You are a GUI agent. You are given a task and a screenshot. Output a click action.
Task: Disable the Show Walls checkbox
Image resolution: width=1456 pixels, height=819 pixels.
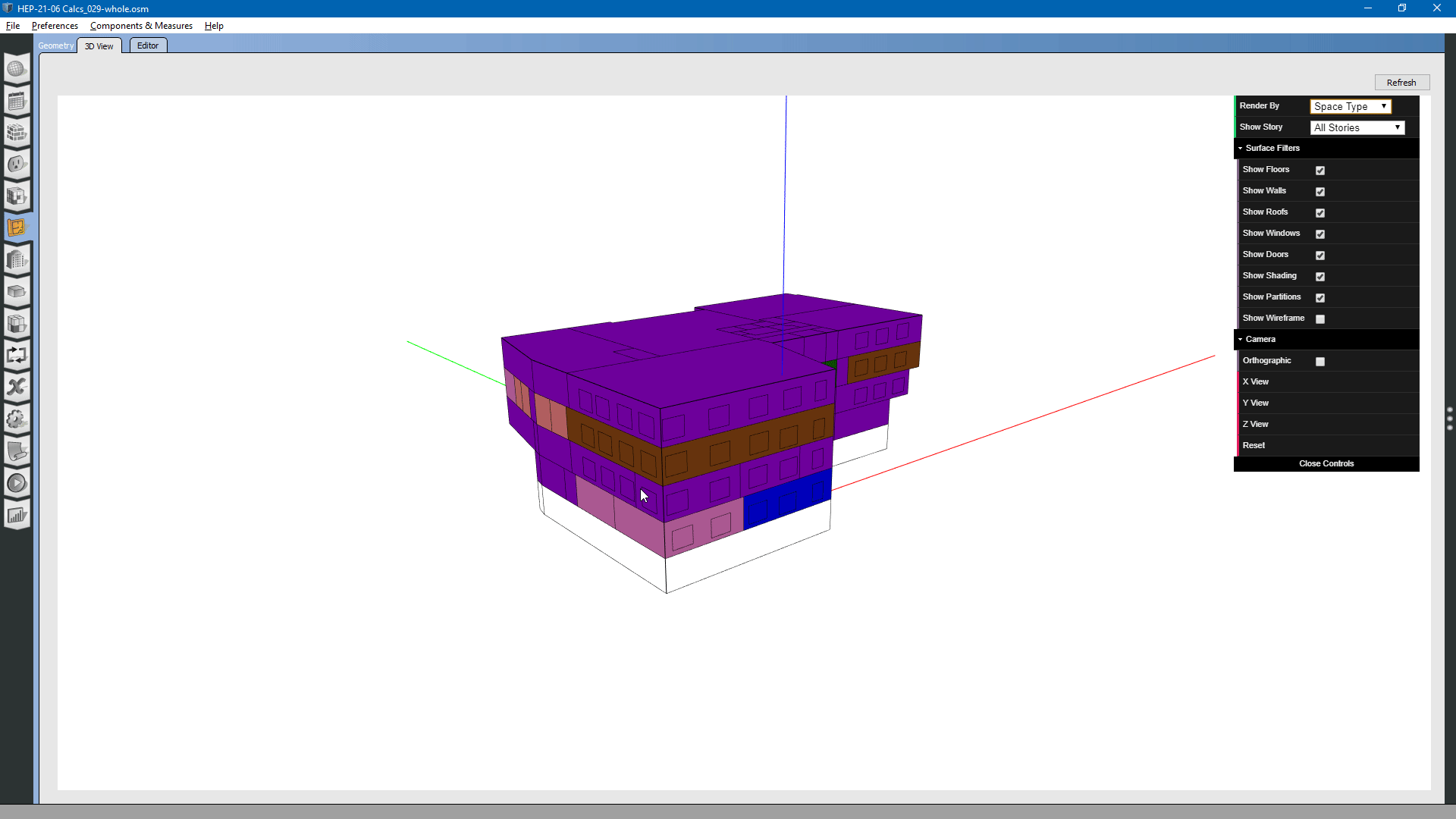pyautogui.click(x=1319, y=192)
